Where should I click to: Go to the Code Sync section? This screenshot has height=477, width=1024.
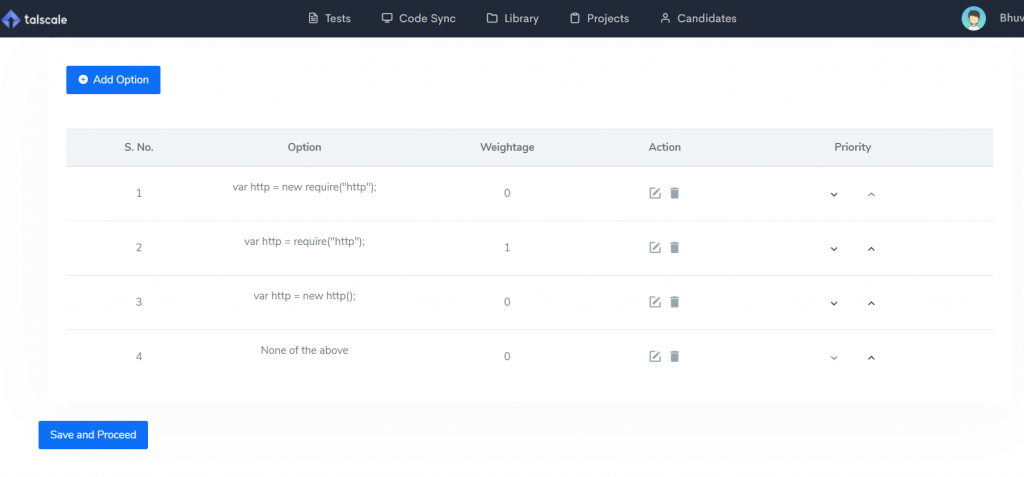(419, 18)
